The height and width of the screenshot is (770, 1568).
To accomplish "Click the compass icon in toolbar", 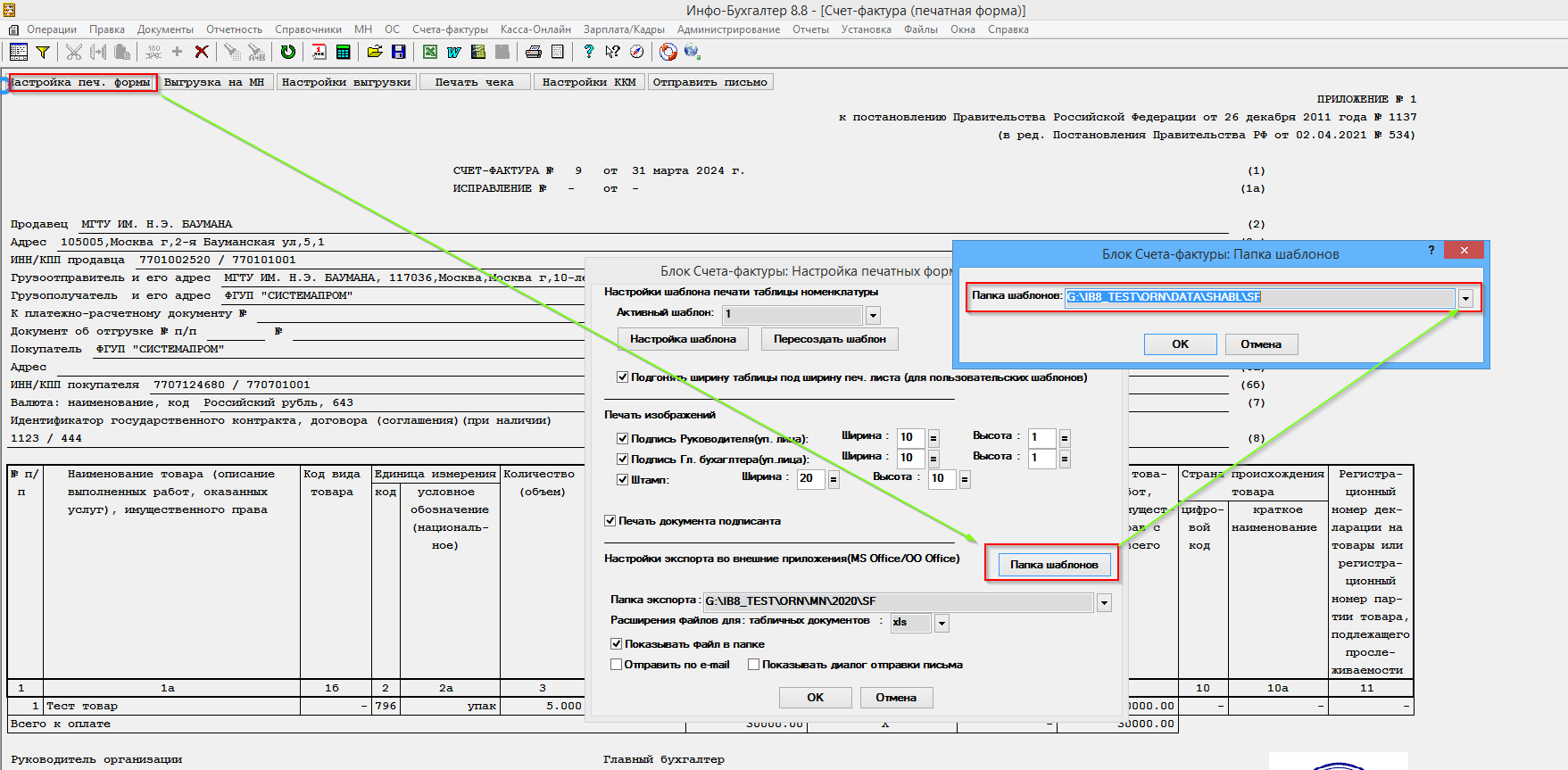I will (x=636, y=52).
